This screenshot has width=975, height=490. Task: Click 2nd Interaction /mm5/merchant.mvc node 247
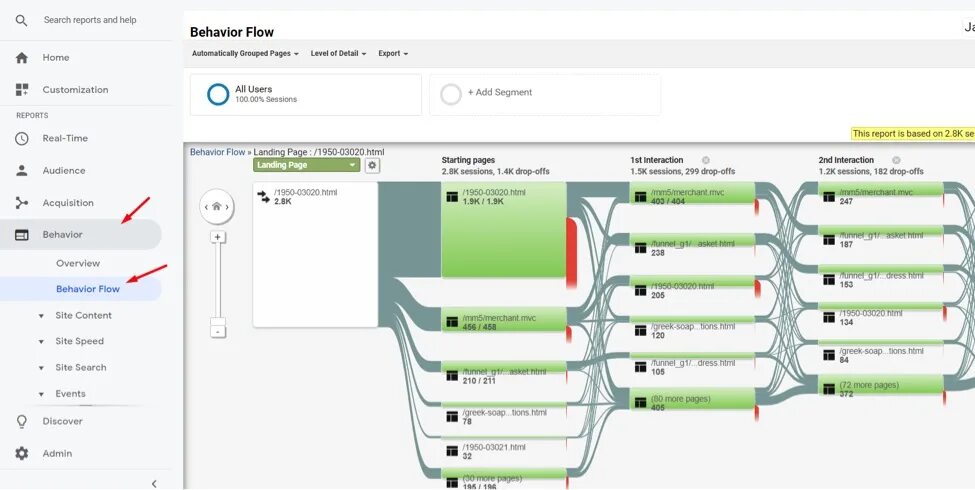click(880, 194)
